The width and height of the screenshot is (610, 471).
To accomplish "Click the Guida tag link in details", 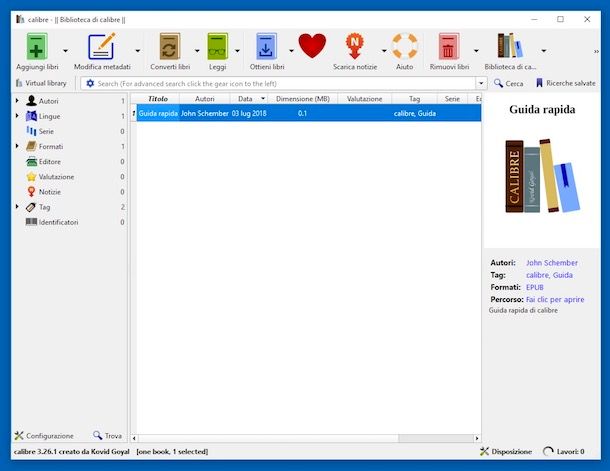I will [x=563, y=275].
